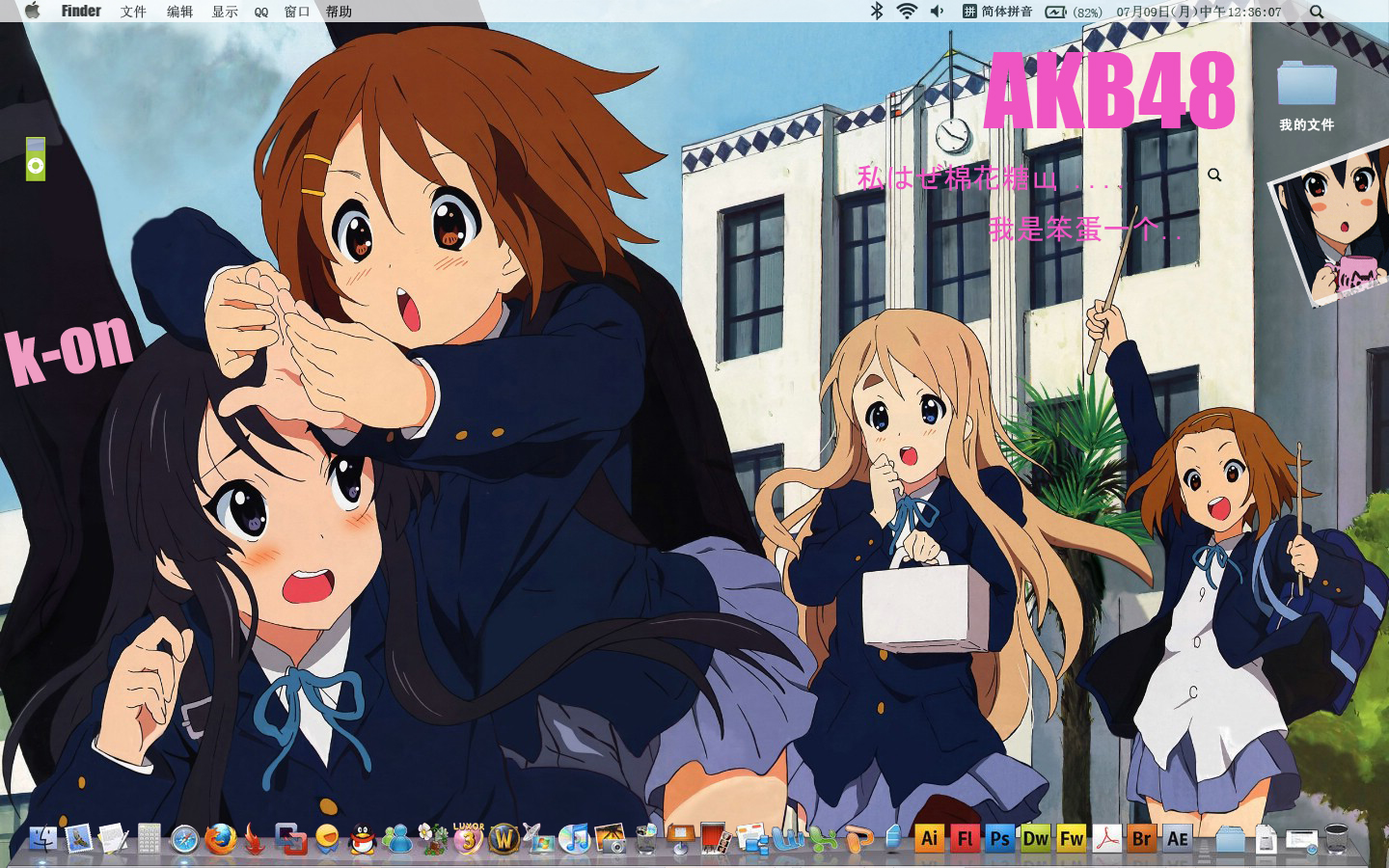Open Adobe Illustrator (Ai)
The image size is (1389, 868).
coord(929,838)
